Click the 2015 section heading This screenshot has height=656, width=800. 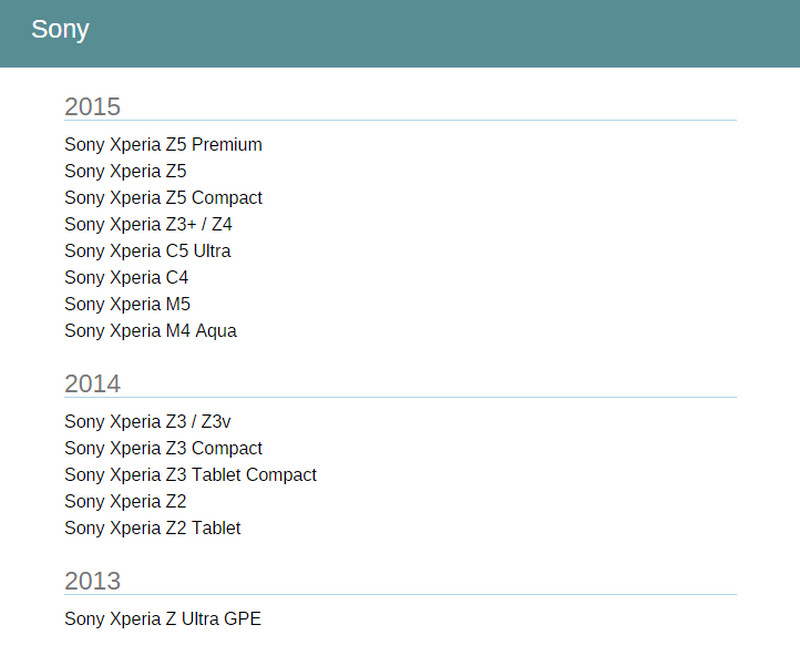point(92,106)
